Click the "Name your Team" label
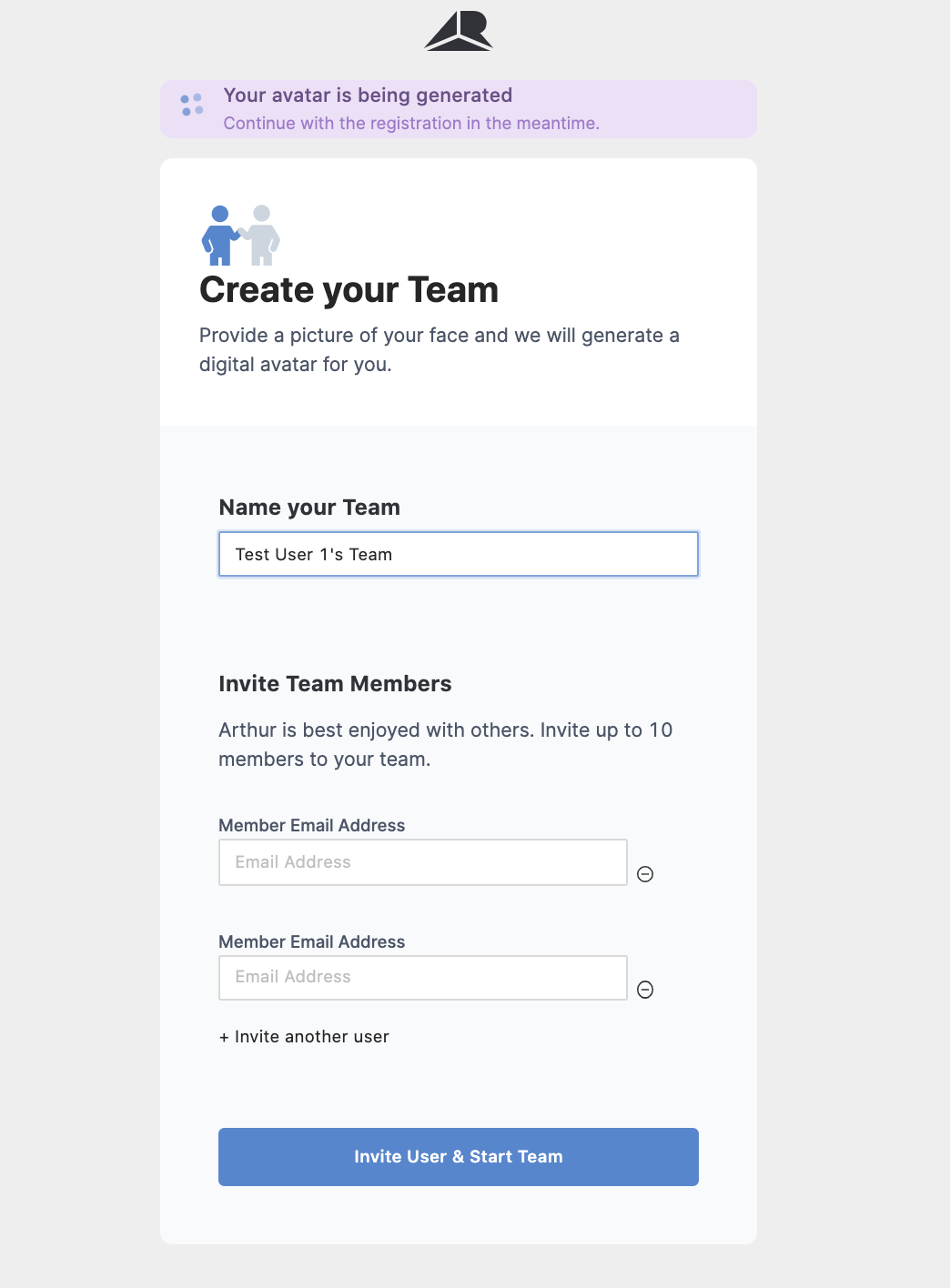 coord(309,508)
